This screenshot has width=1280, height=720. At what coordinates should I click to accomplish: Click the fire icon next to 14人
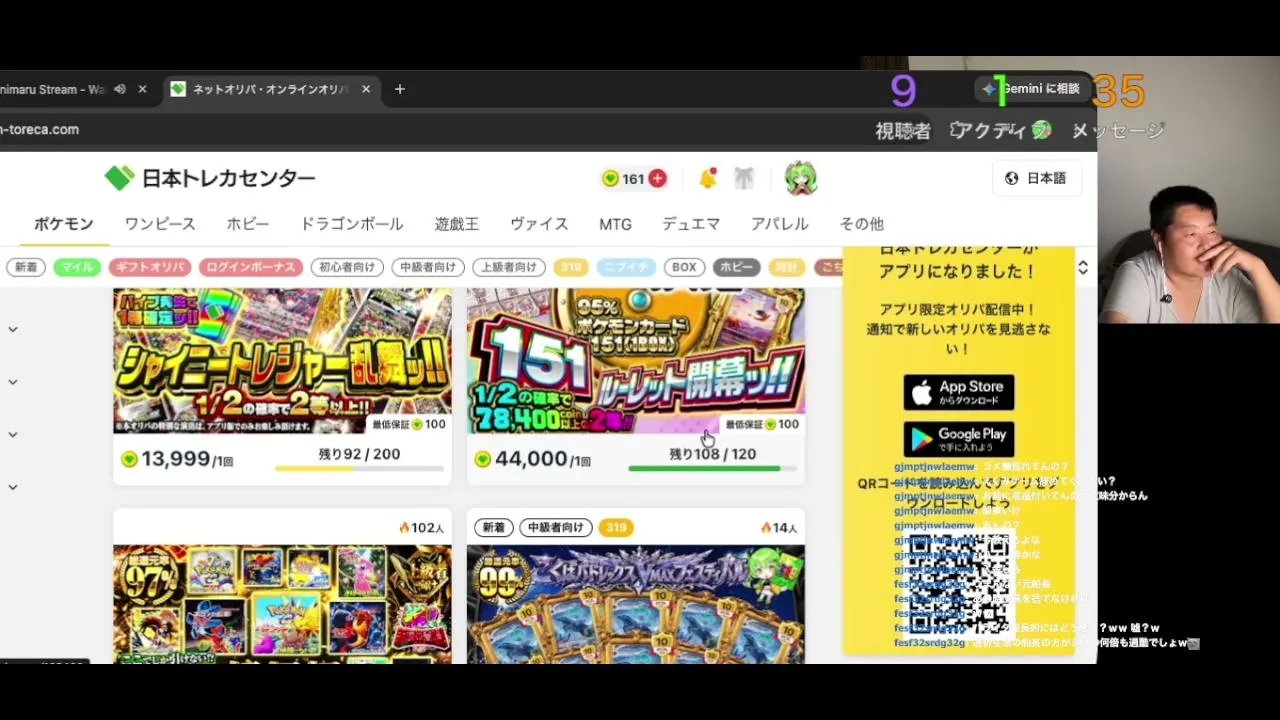click(766, 527)
